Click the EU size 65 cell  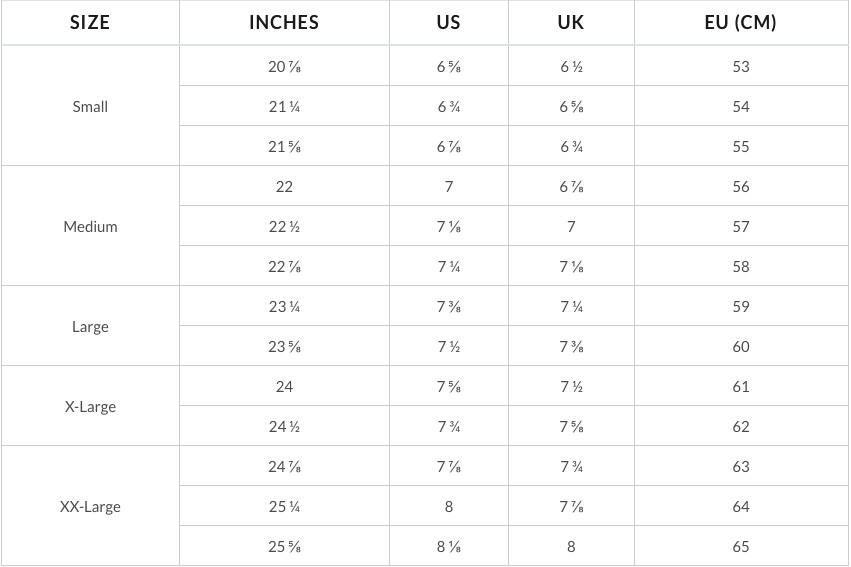[740, 546]
